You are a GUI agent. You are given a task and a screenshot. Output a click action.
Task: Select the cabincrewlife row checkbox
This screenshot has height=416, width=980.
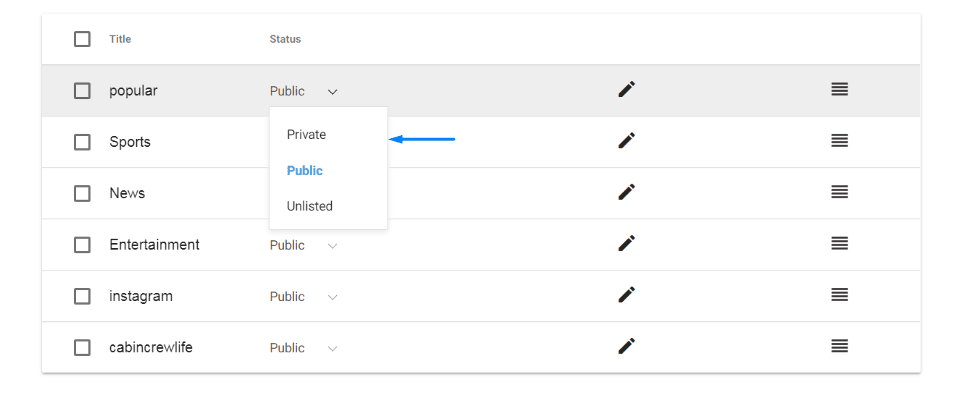pyautogui.click(x=82, y=348)
